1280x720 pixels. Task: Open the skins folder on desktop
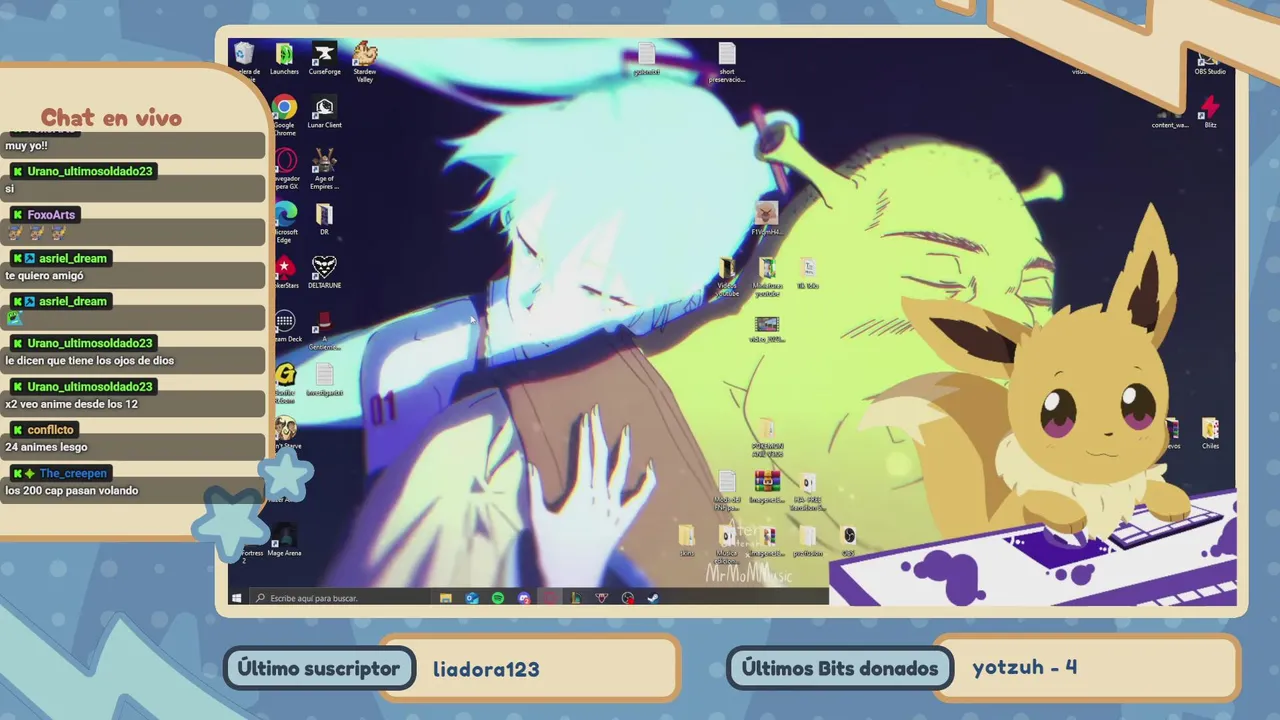[686, 541]
